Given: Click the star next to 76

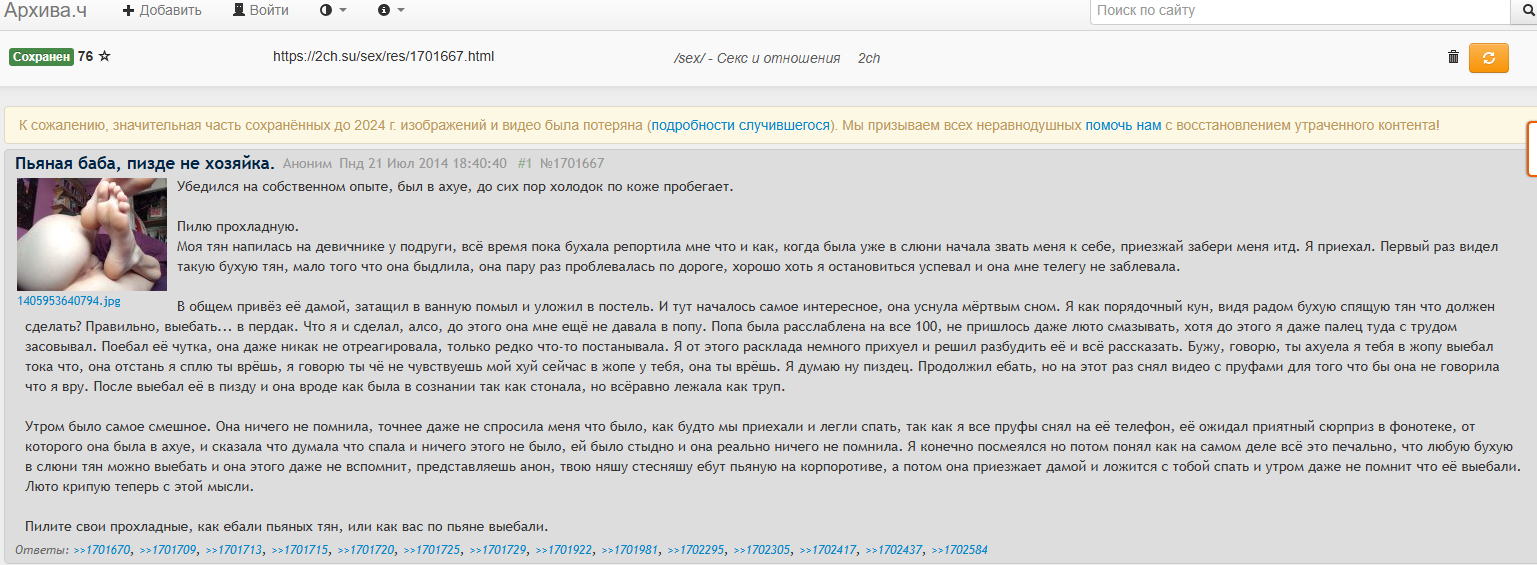Looking at the screenshot, I should pos(104,56).
